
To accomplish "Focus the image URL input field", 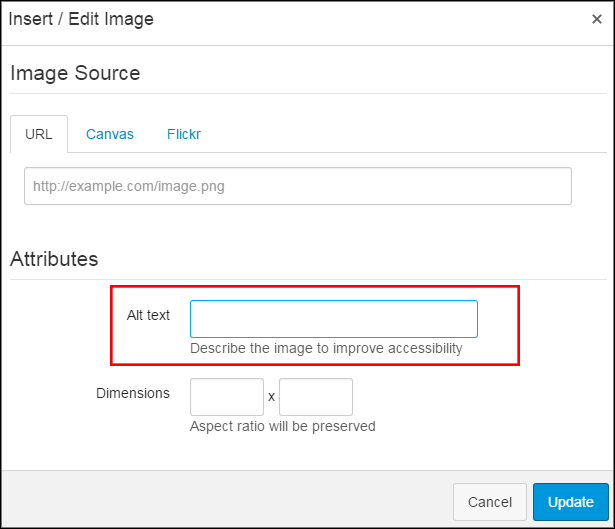I will (x=298, y=186).
